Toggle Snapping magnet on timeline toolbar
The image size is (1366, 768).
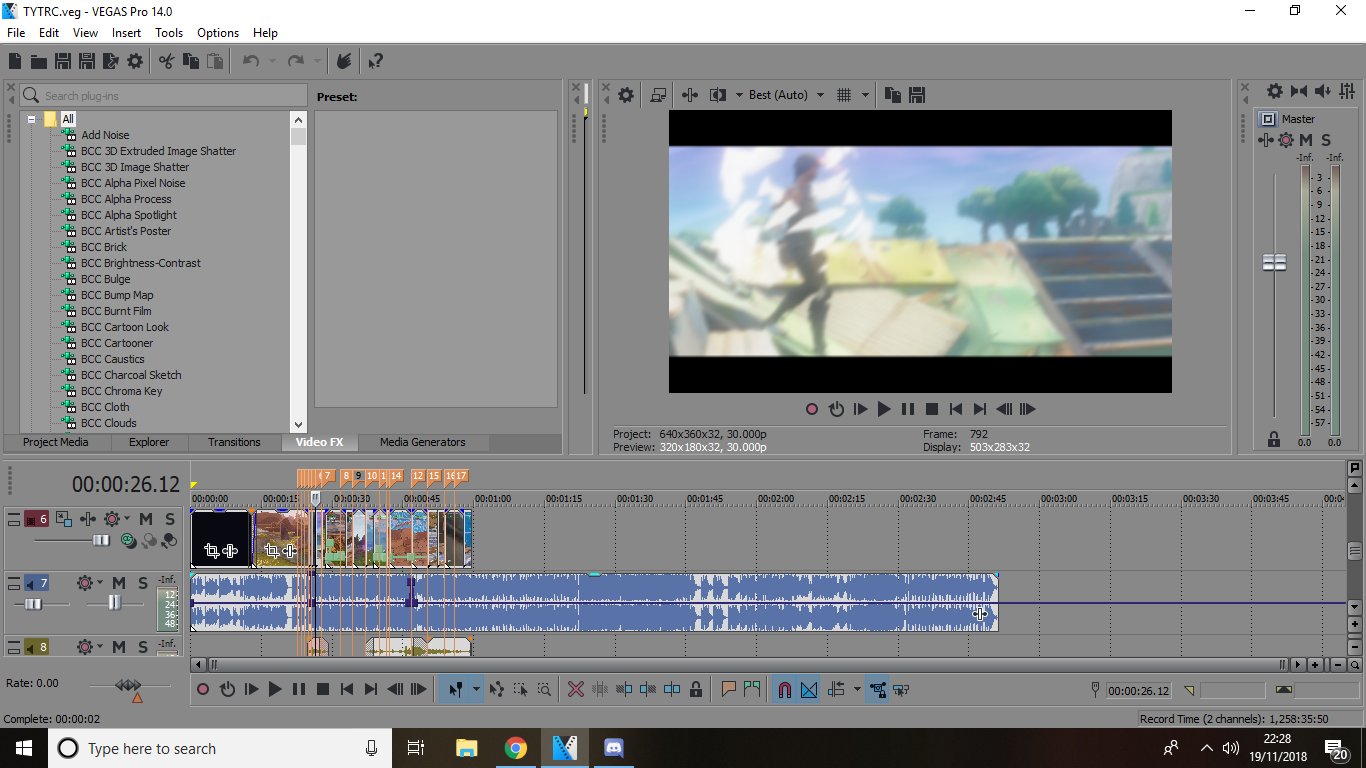pyautogui.click(x=785, y=689)
